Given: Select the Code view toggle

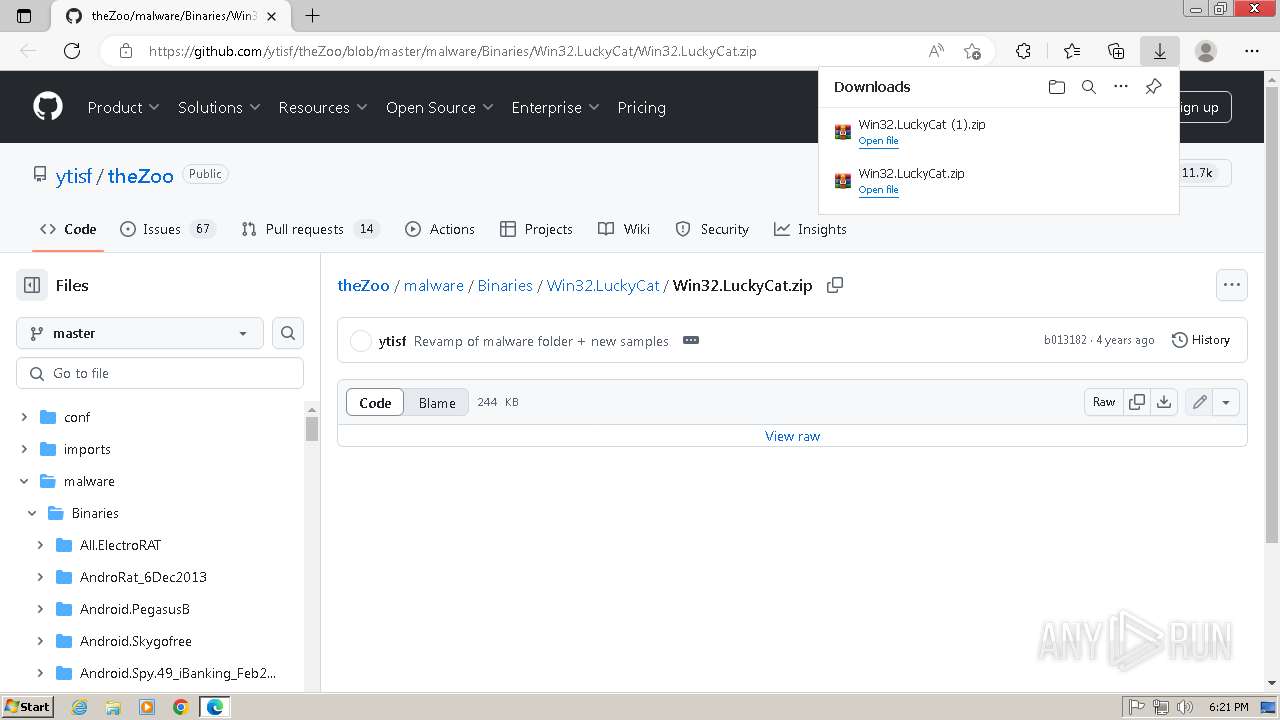Looking at the screenshot, I should click(x=375, y=402).
